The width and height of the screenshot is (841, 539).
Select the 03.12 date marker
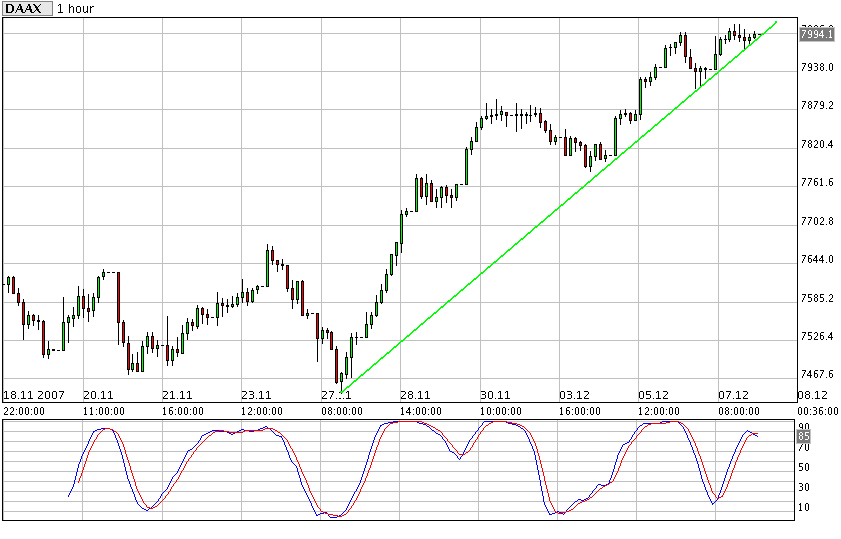[574, 395]
